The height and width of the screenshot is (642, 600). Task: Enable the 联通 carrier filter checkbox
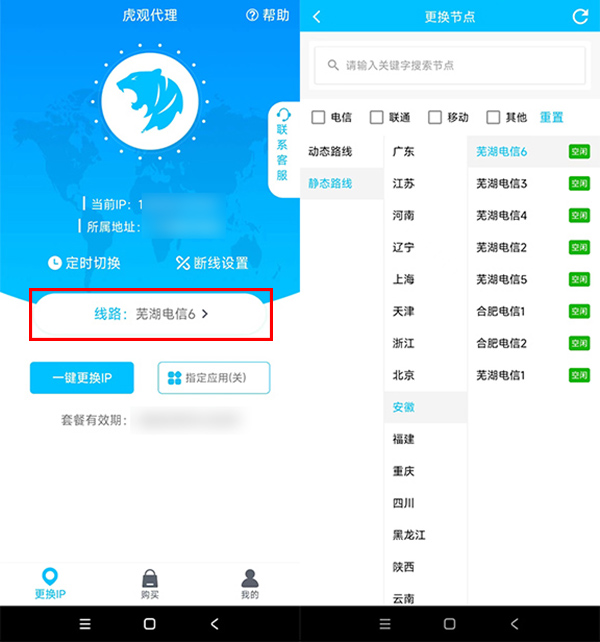coord(377,117)
